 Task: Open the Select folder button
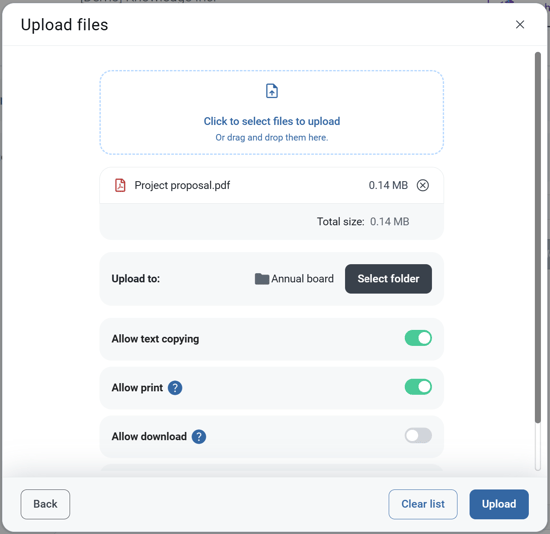pos(388,279)
